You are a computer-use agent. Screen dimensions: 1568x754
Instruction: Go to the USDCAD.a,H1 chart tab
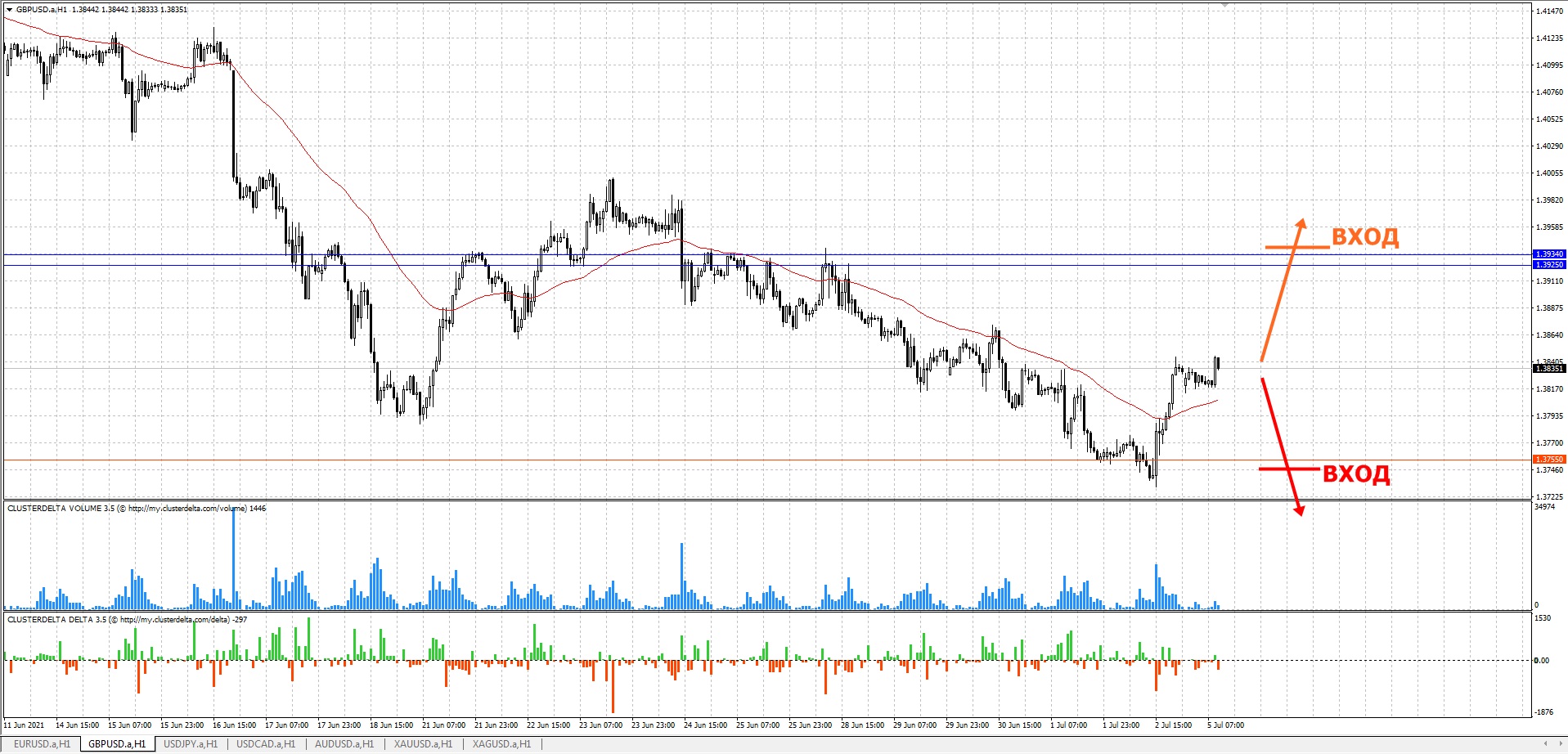(x=266, y=744)
